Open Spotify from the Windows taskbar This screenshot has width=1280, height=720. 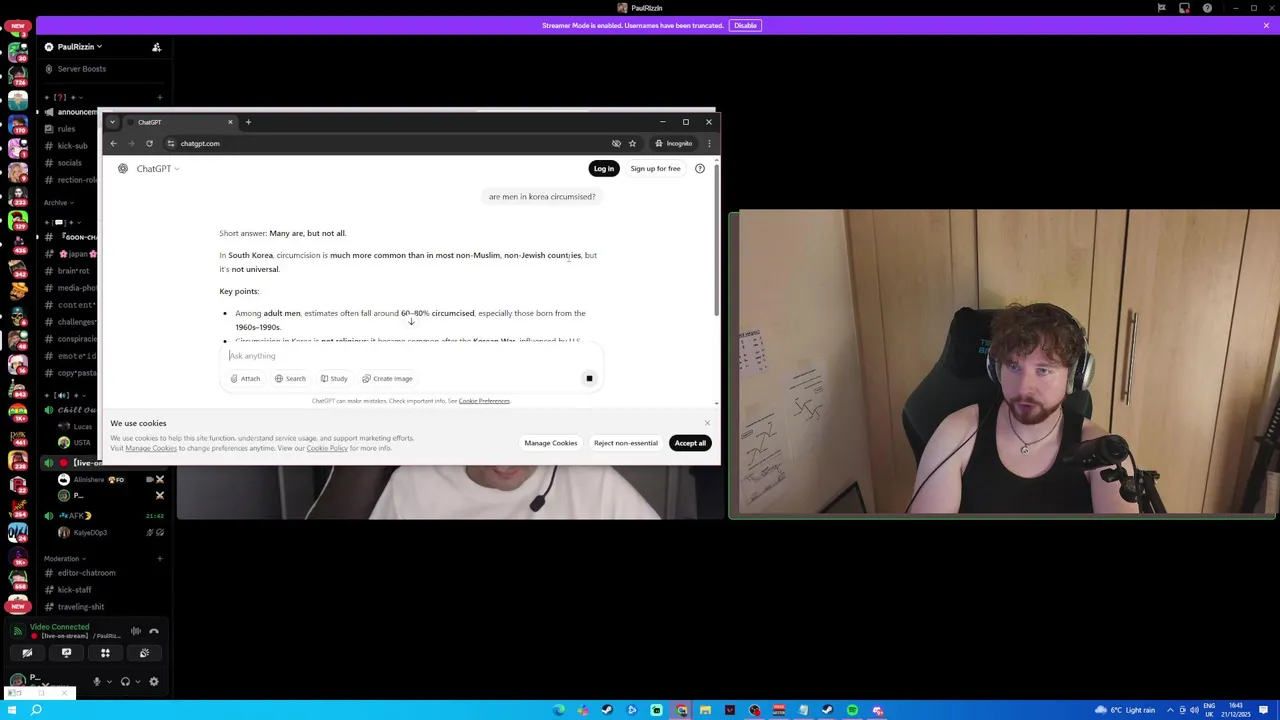(x=852, y=710)
